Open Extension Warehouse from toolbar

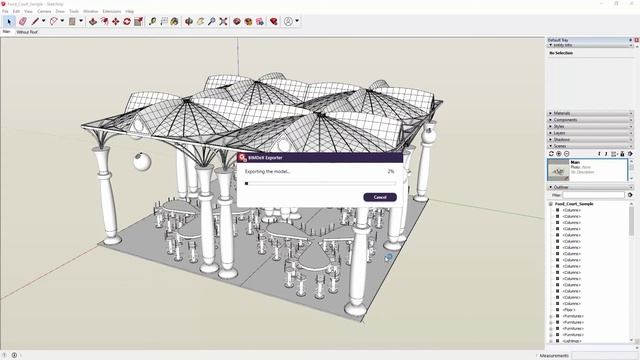coord(248,22)
